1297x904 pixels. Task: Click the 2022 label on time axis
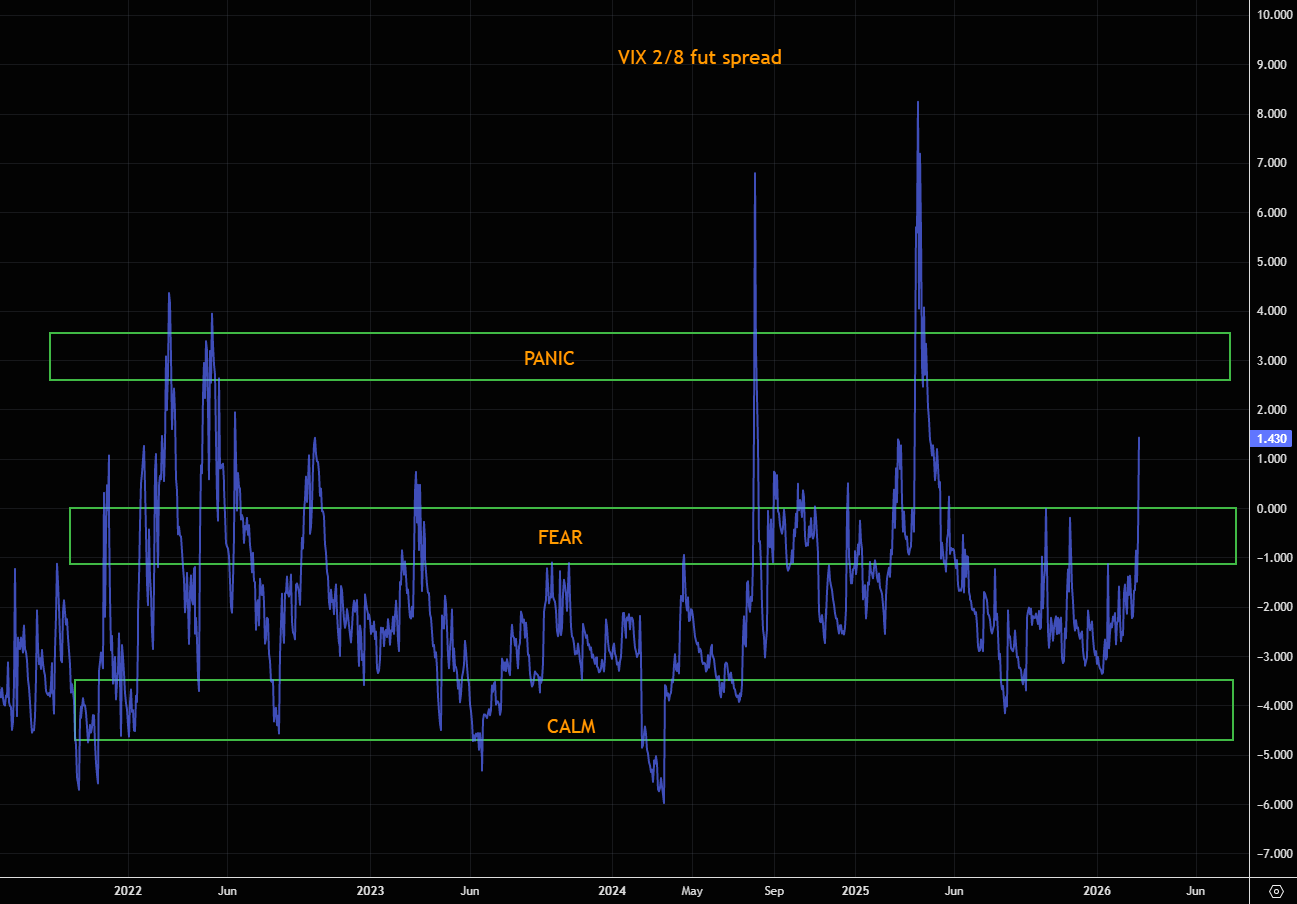coord(128,889)
